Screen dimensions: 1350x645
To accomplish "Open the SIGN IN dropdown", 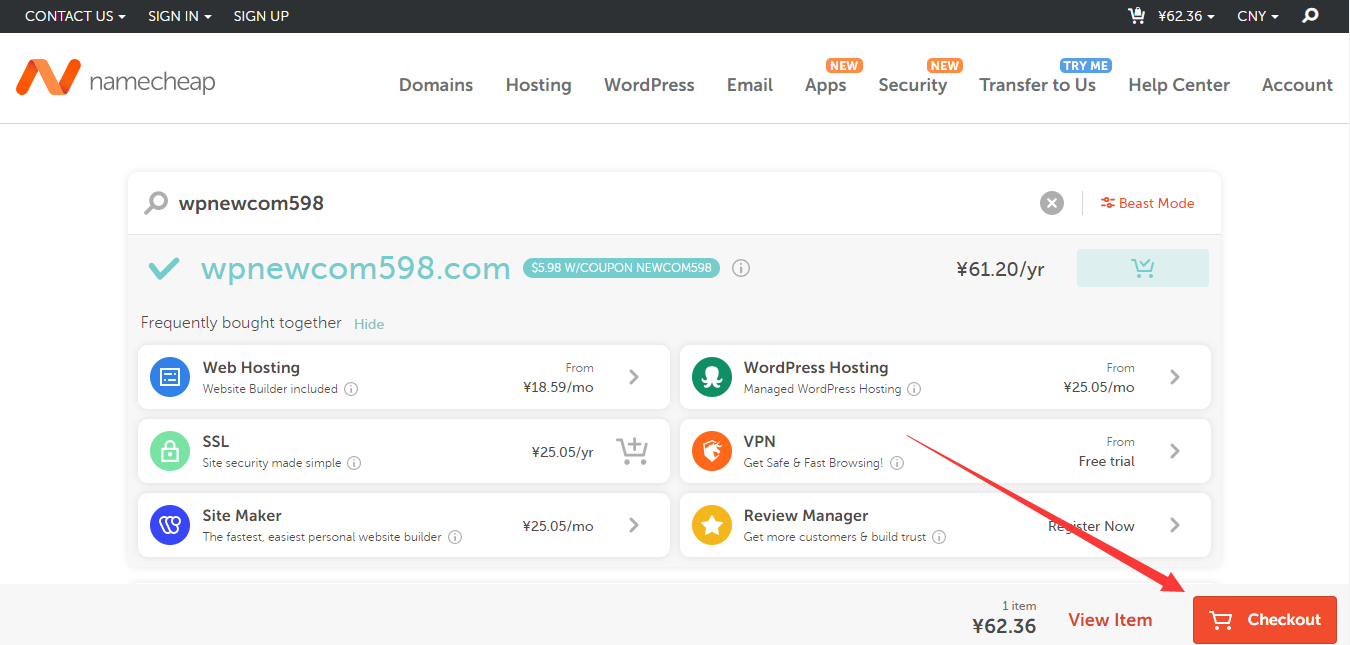I will [179, 16].
